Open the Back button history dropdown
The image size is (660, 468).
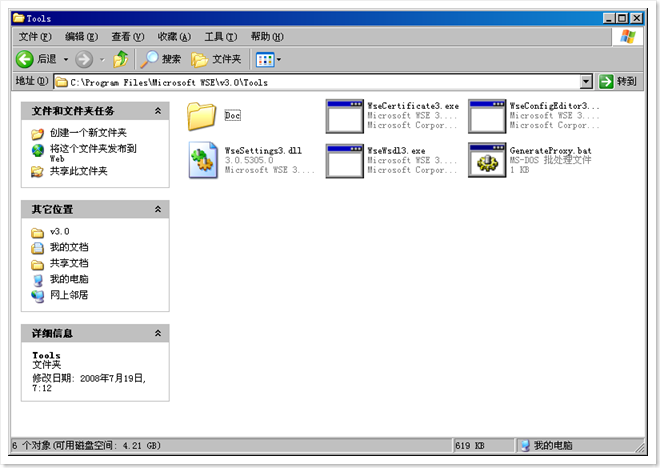pos(66,60)
